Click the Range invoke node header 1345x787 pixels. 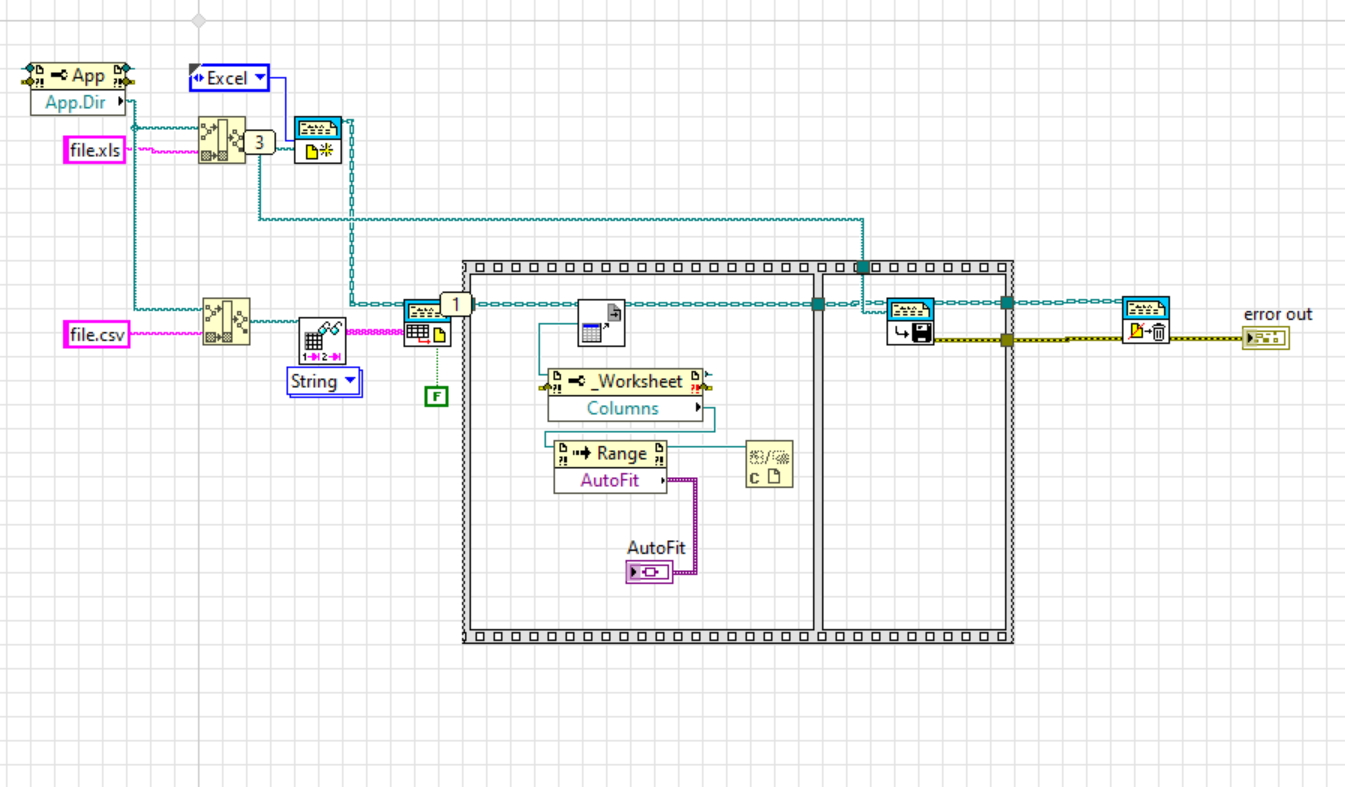(x=610, y=453)
